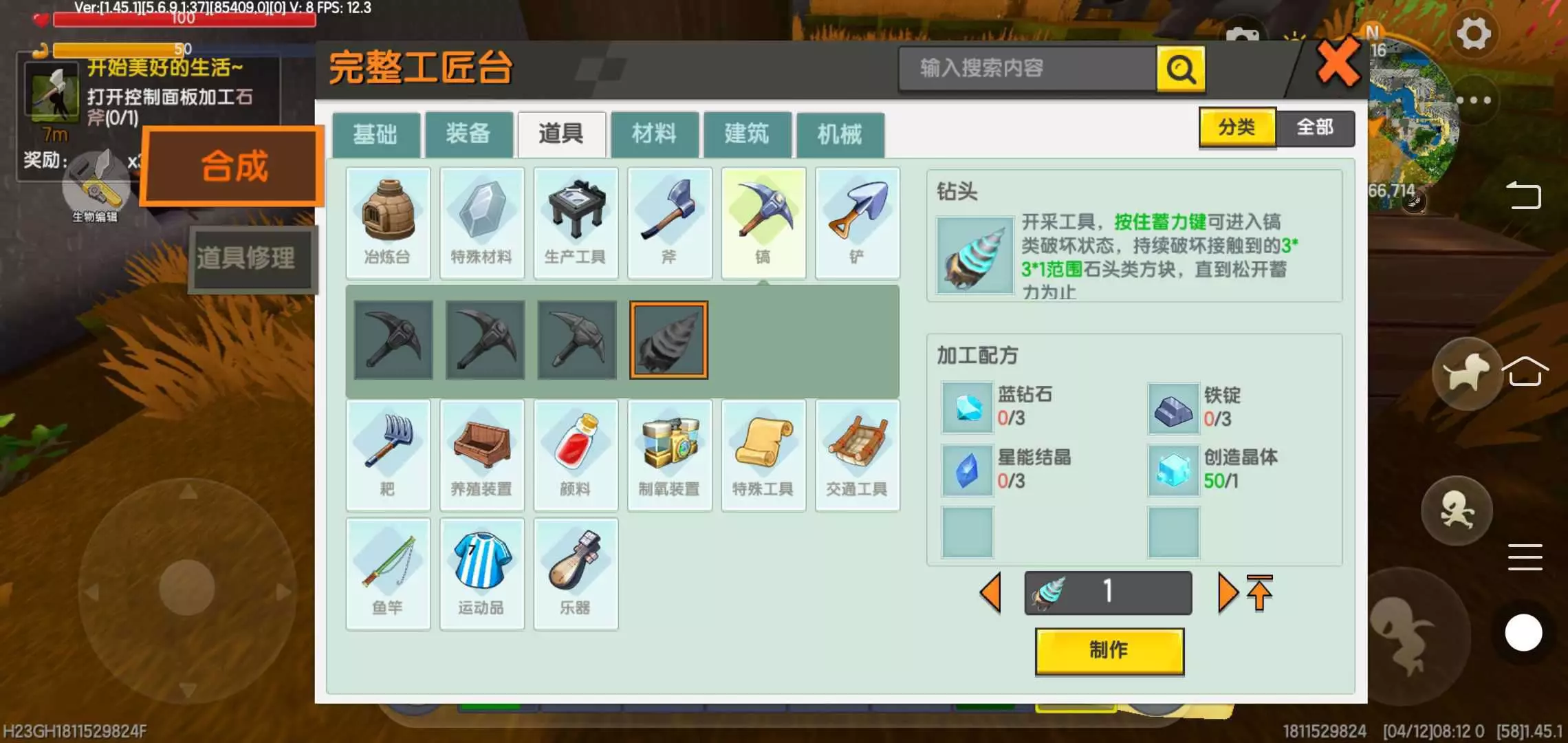Collapse the expanded 镐 pickaxe category
Viewport: 1568px width, 743px height.
coord(763,223)
